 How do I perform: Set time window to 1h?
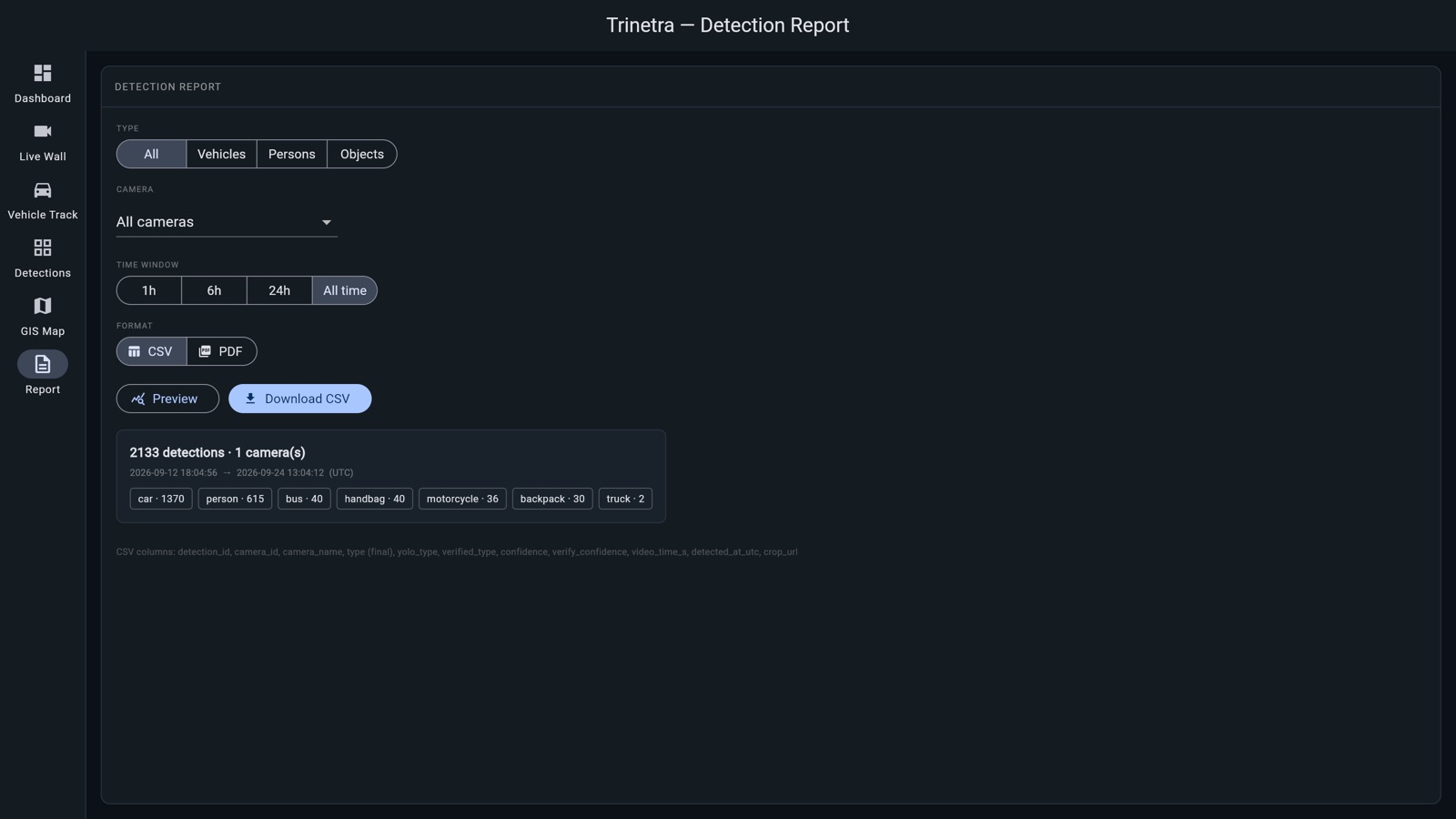(149, 290)
